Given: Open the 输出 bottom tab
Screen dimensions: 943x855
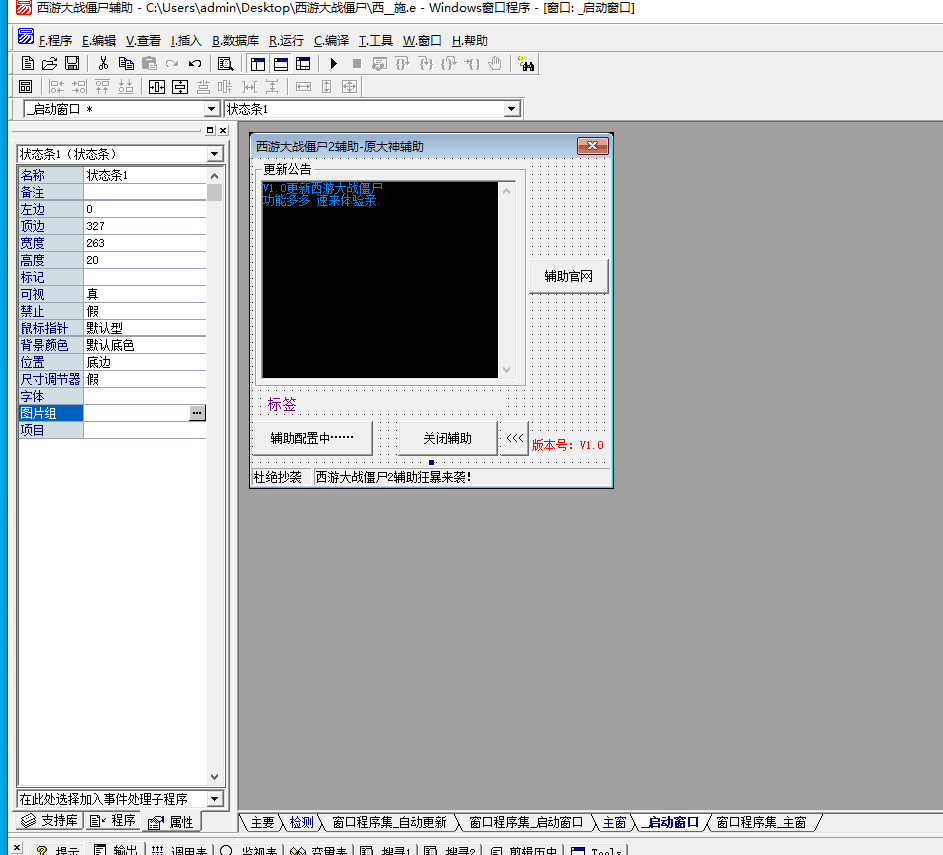Looking at the screenshot, I should (116, 849).
